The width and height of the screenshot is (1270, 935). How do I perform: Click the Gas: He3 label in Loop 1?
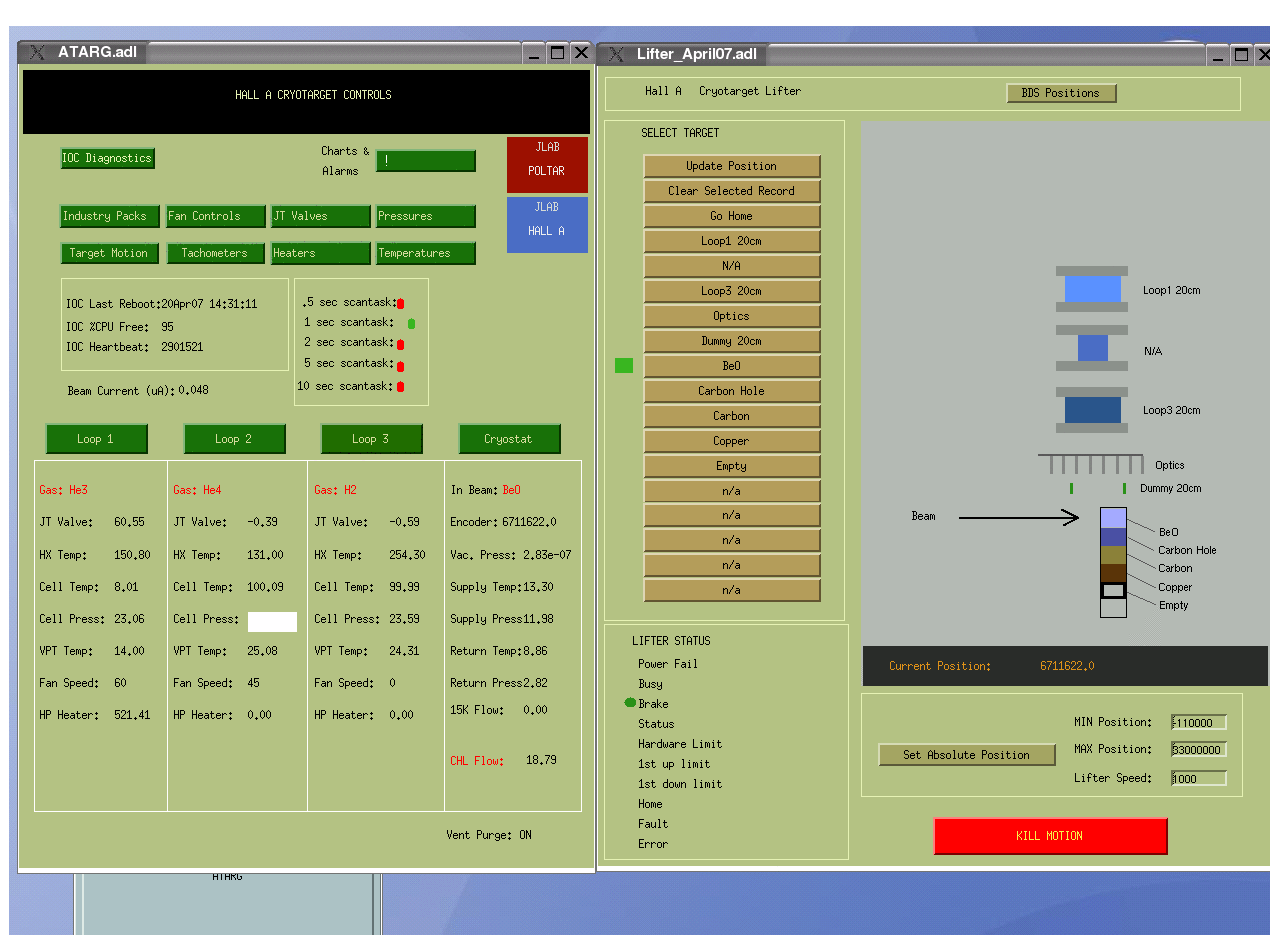pos(64,490)
